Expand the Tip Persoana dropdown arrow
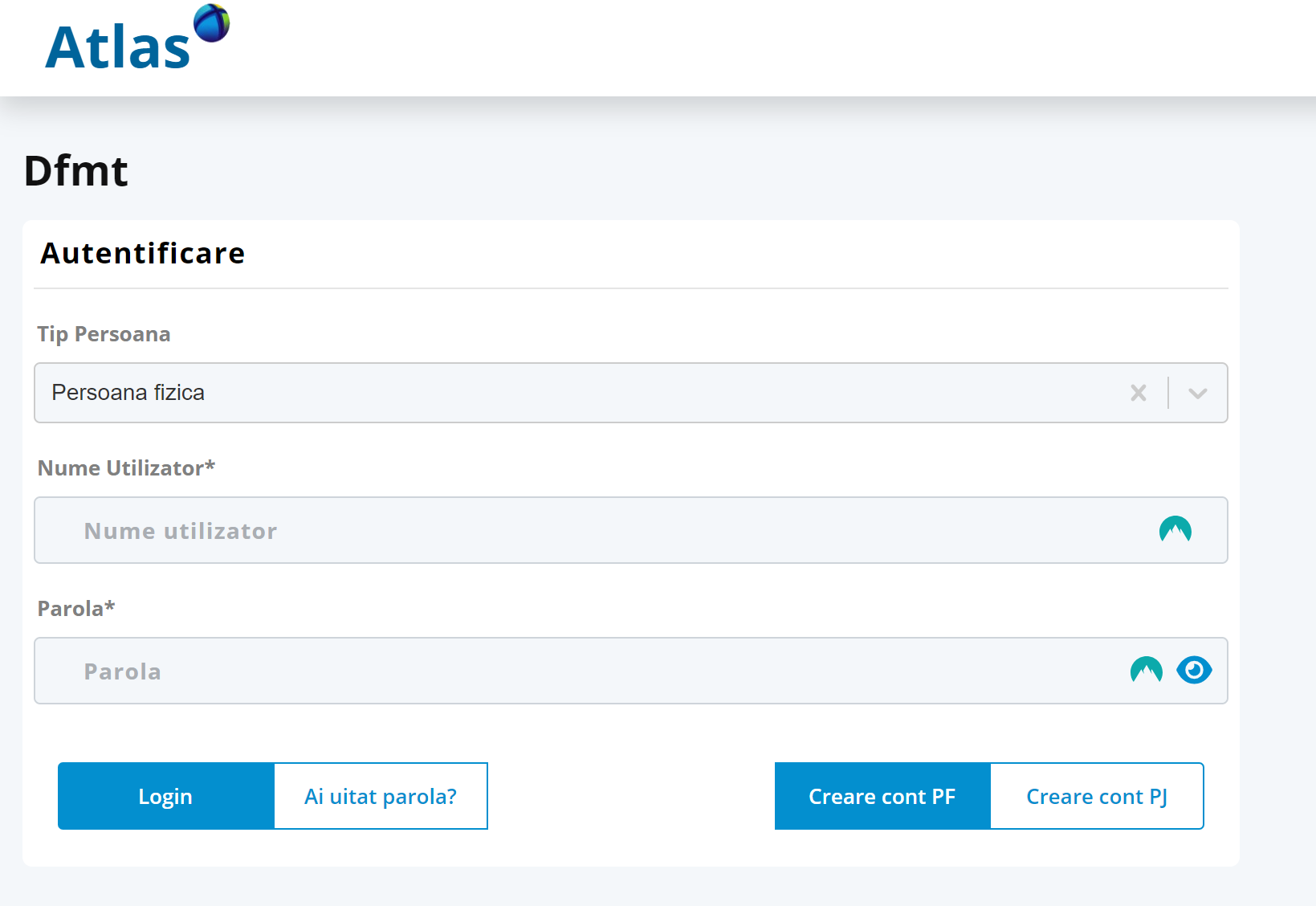Screen dimensions: 1316x906 click(x=1197, y=393)
